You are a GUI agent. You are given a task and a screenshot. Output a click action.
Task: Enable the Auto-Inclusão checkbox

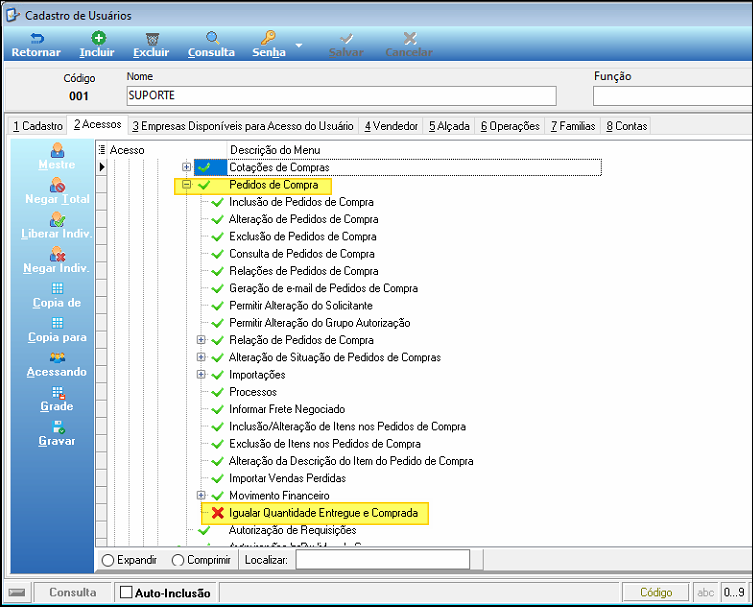click(126, 592)
